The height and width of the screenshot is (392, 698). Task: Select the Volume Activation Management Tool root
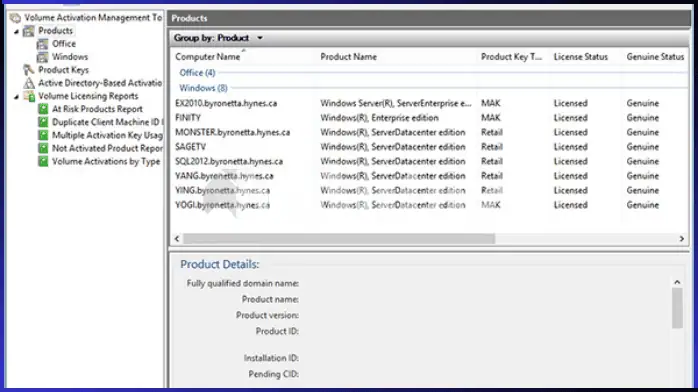point(93,18)
